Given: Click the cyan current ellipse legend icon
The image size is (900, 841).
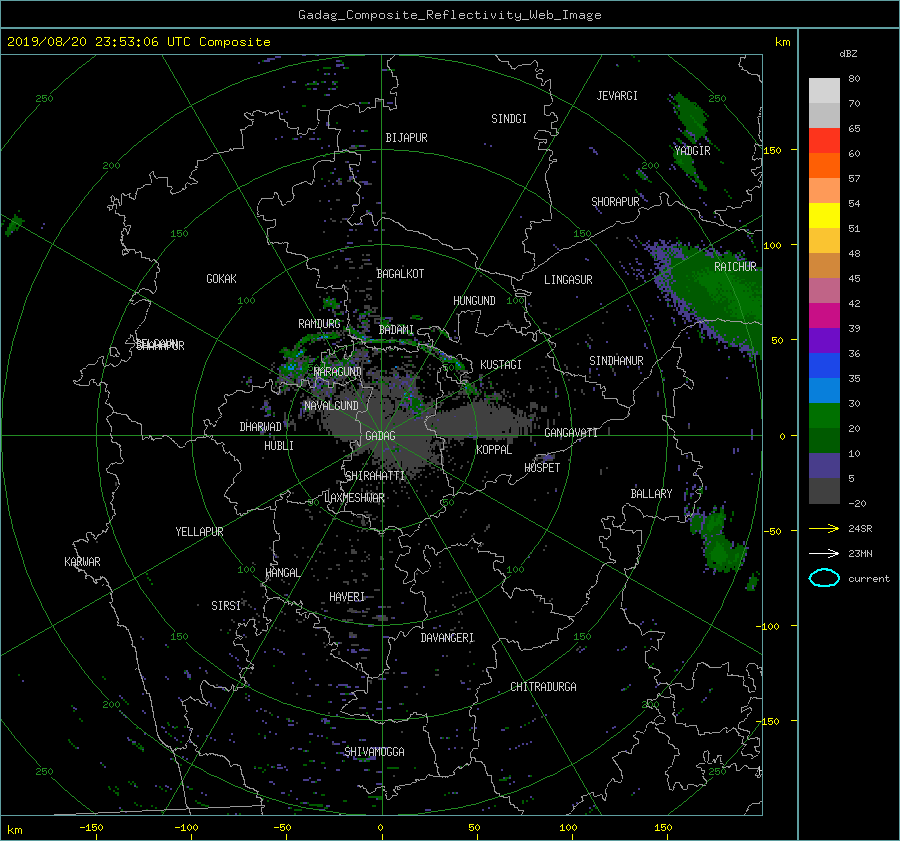Looking at the screenshot, I should 824,578.
